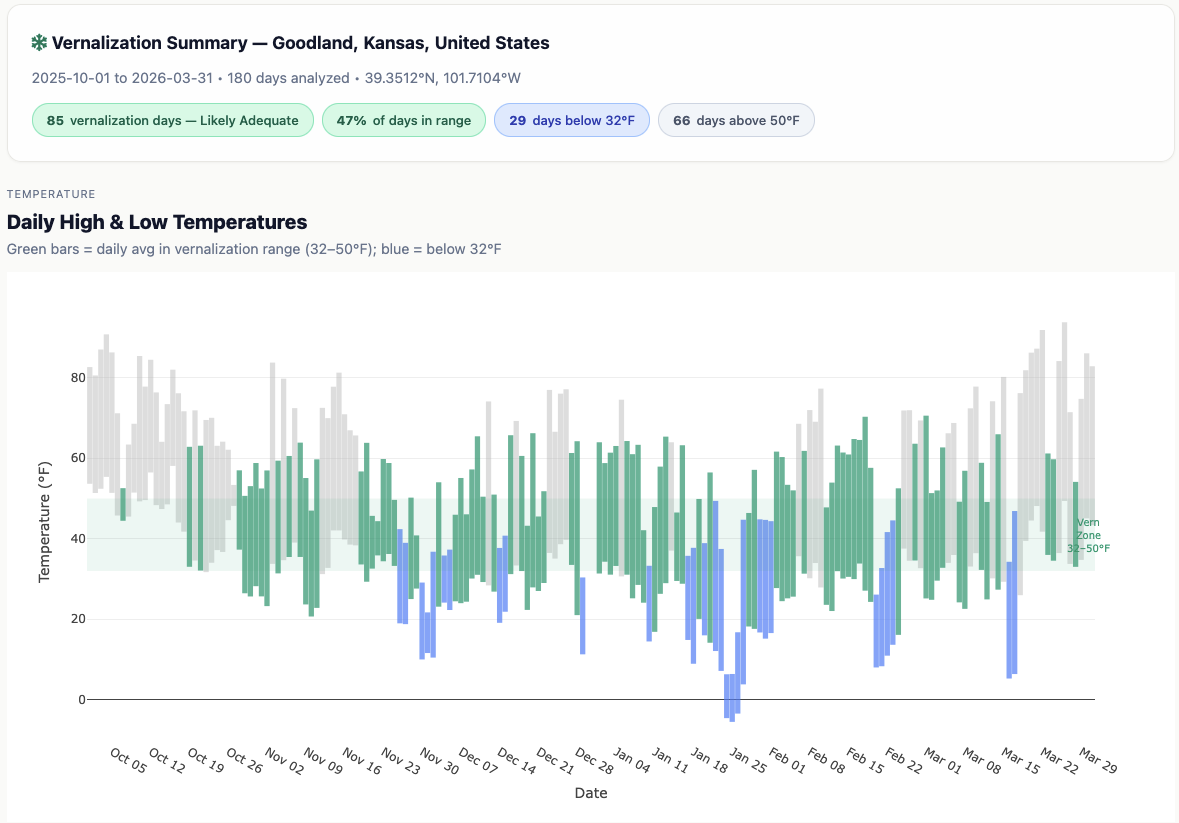Click the Date axis title below chart
The height and width of the screenshot is (823, 1179).
click(x=590, y=793)
